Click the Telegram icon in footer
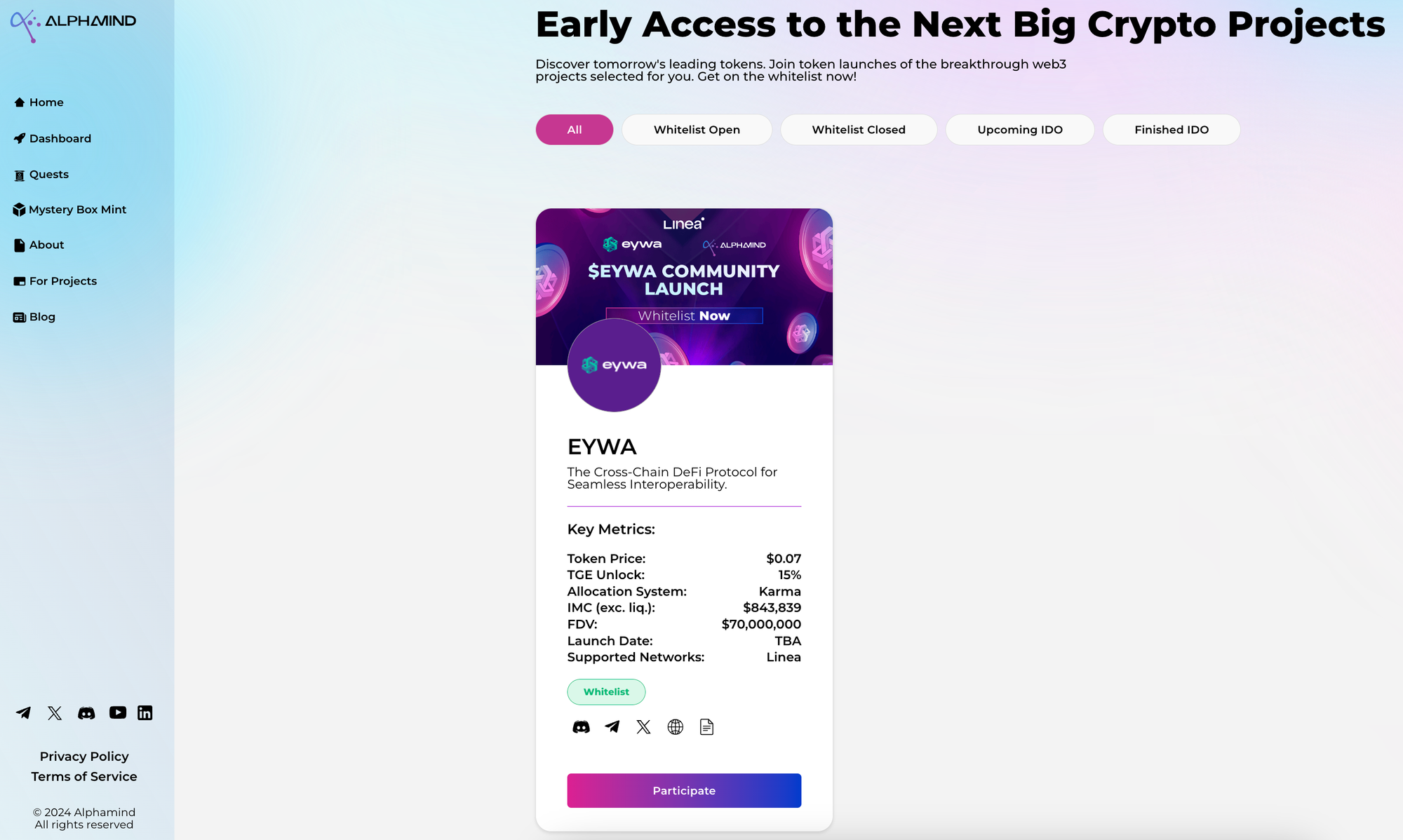The height and width of the screenshot is (840, 1403). point(23,712)
